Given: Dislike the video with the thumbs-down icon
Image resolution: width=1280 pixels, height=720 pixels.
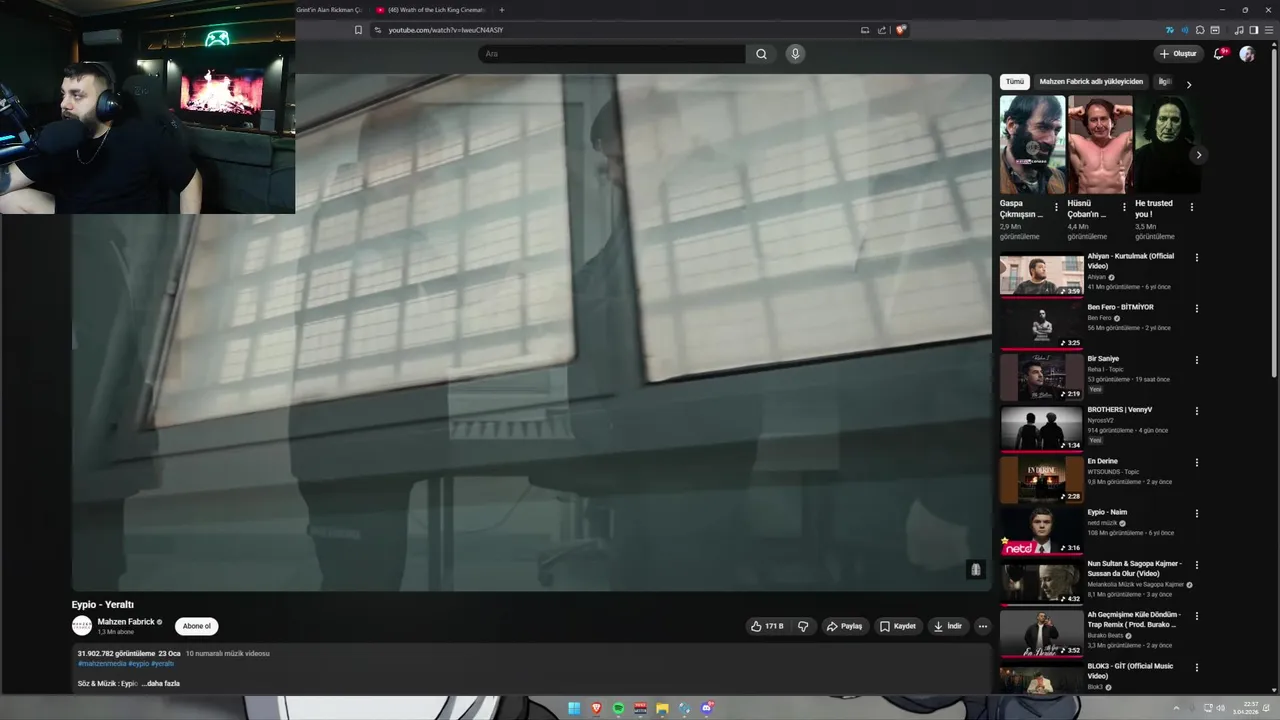Looking at the screenshot, I should tap(802, 626).
